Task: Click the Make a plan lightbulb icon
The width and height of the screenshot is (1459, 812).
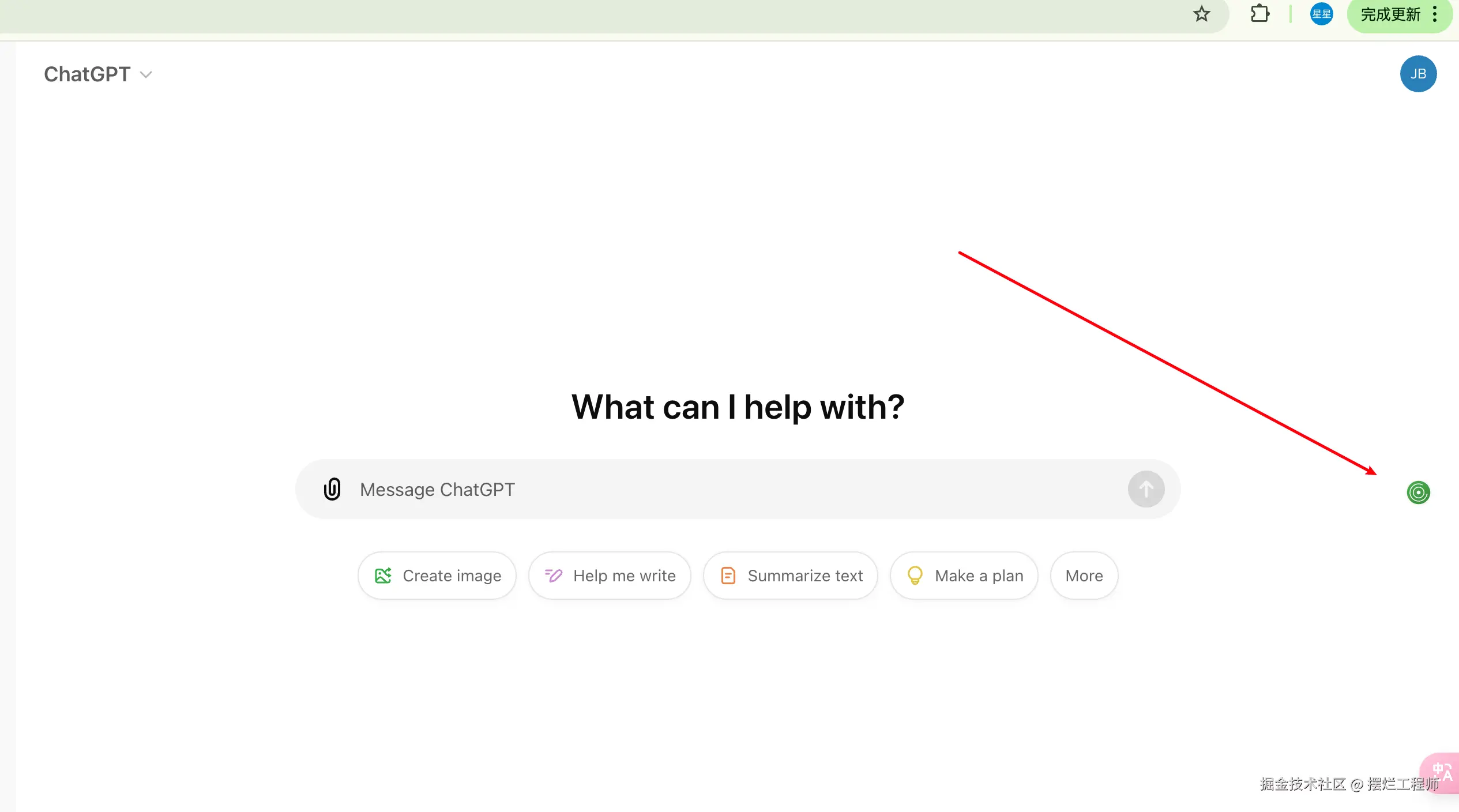Action: pos(915,576)
